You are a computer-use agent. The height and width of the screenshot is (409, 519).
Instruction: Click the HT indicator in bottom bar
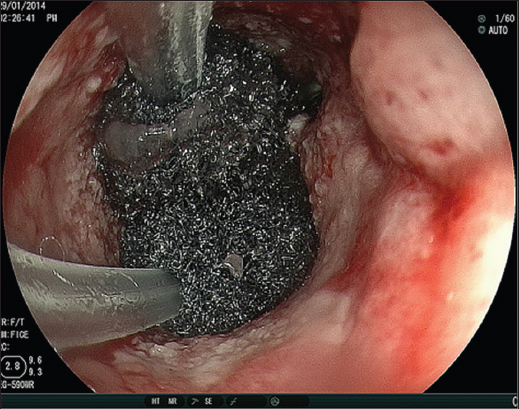tap(156, 401)
